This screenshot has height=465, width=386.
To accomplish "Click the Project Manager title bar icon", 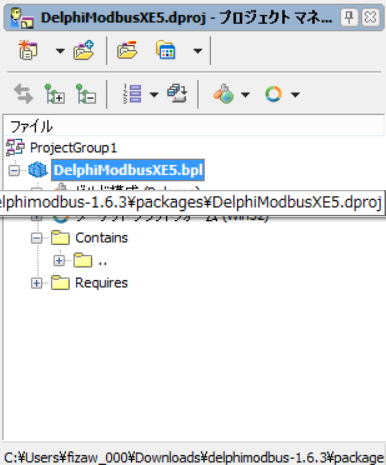I will pyautogui.click(x=21, y=18).
